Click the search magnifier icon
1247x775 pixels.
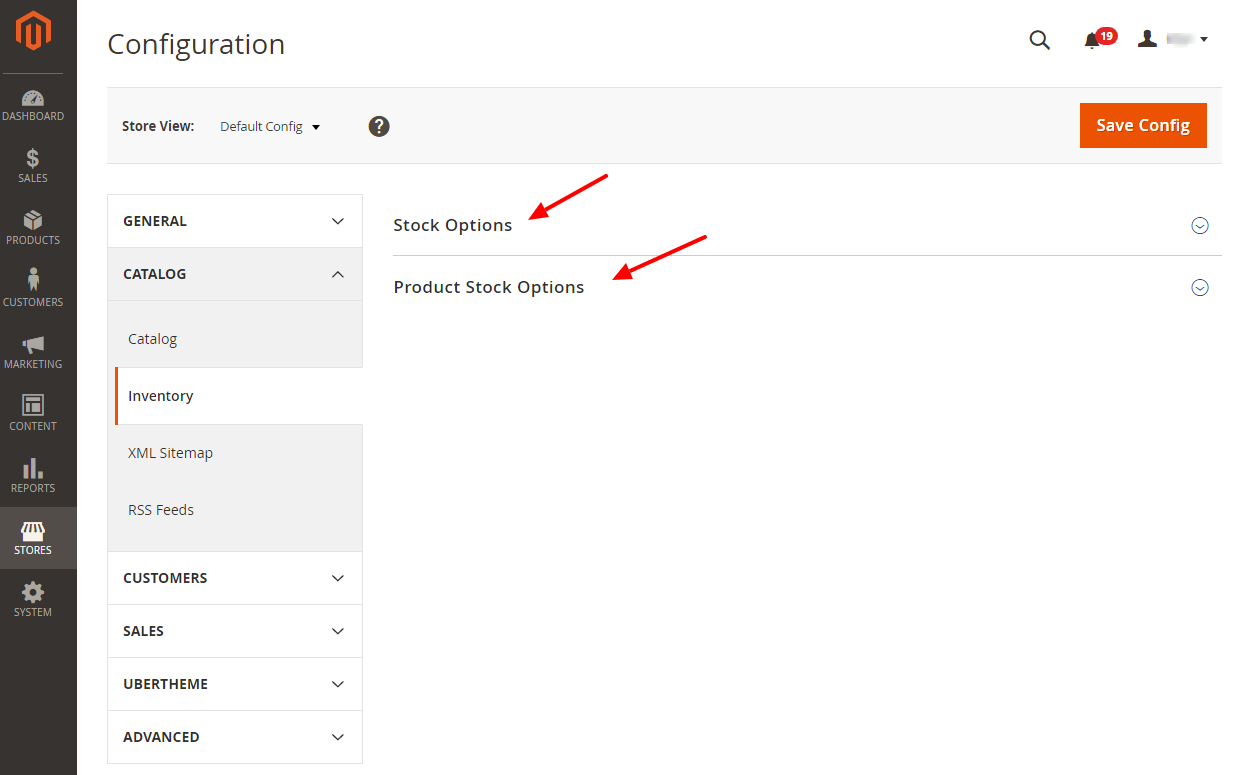(1040, 40)
